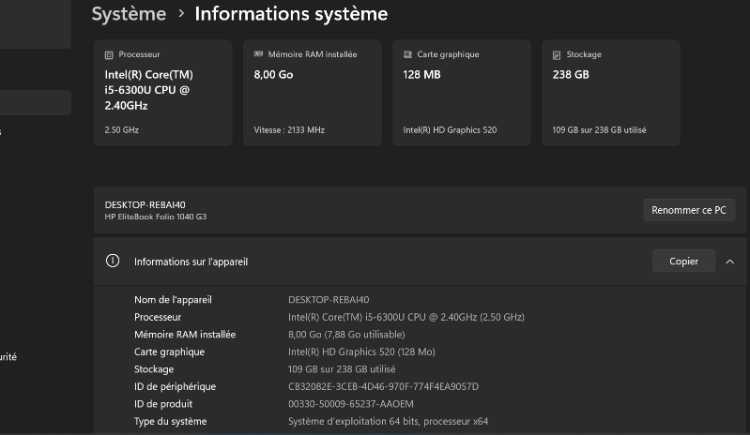The image size is (750, 435).
Task: Select the Processeur row value text
Action: tap(406, 317)
